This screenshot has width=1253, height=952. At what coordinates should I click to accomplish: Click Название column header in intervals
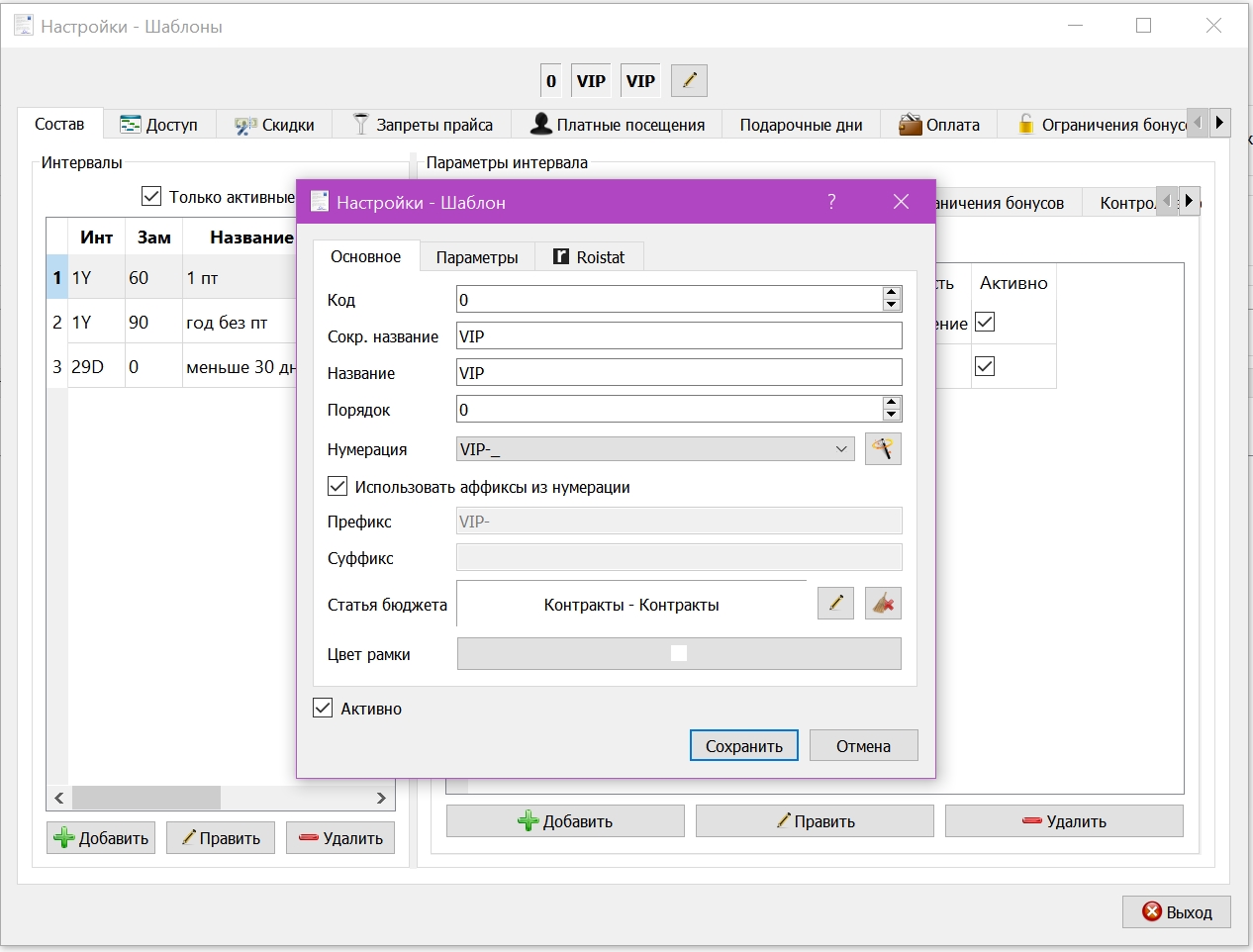click(241, 237)
